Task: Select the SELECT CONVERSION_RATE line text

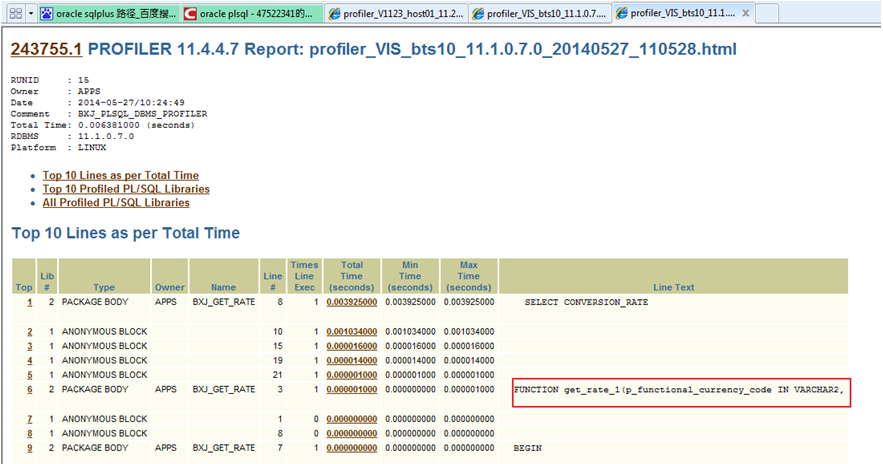Action: click(586, 302)
